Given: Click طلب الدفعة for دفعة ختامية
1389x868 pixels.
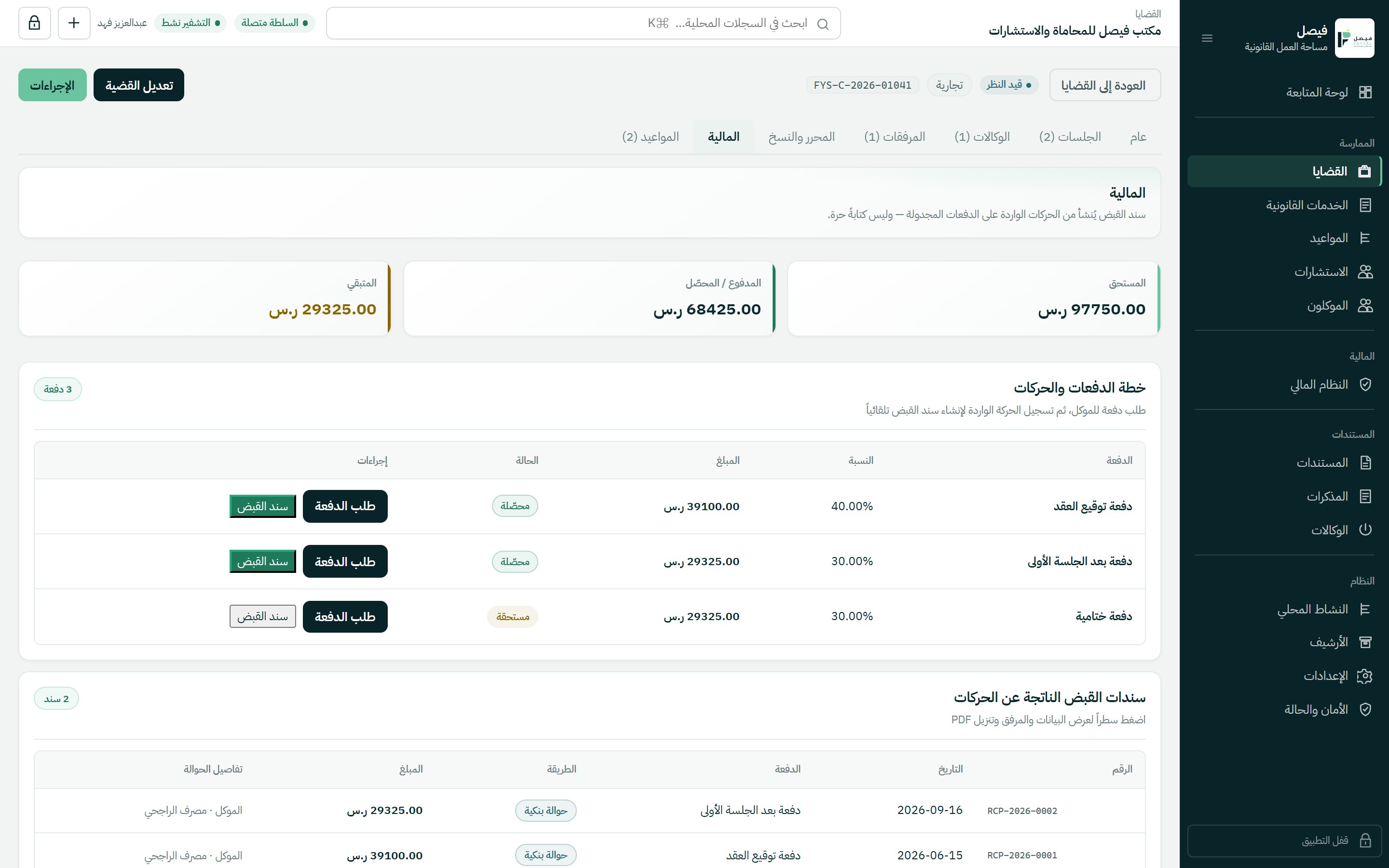Looking at the screenshot, I should 345,617.
